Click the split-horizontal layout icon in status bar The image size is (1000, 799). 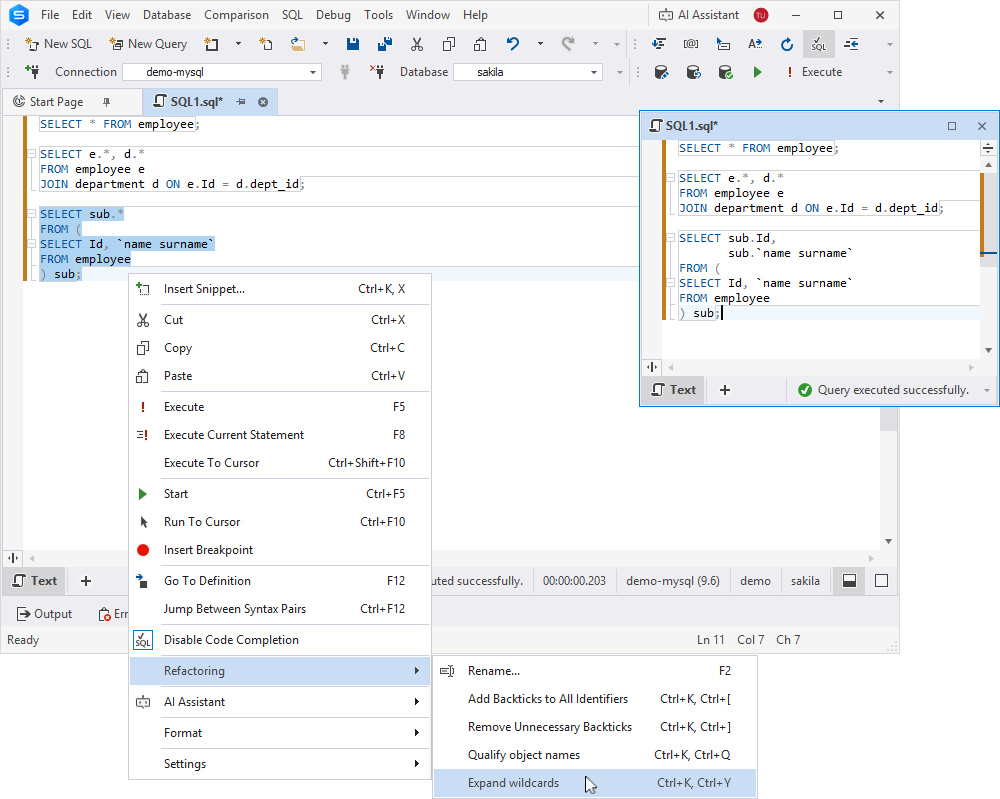849,581
